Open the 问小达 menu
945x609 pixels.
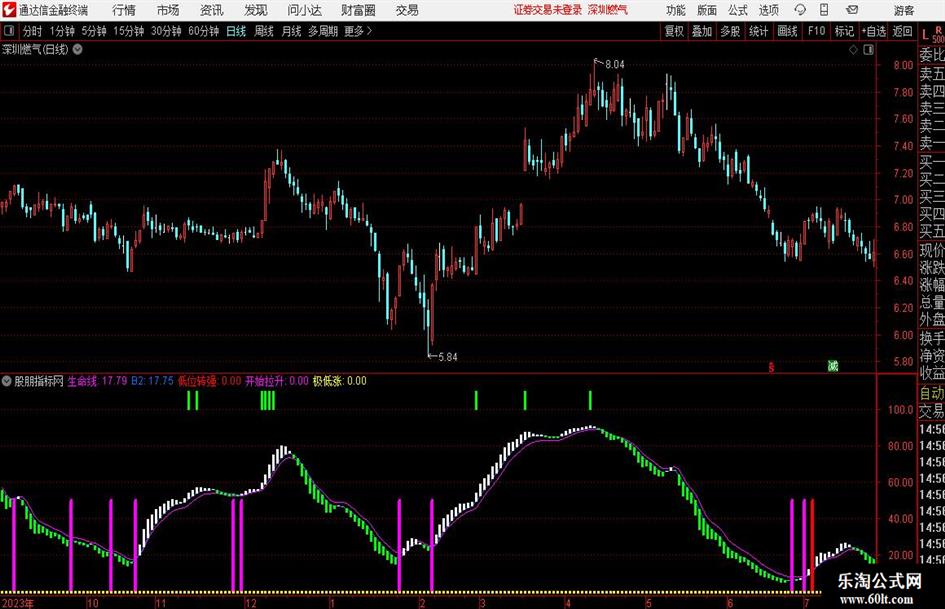tap(304, 10)
